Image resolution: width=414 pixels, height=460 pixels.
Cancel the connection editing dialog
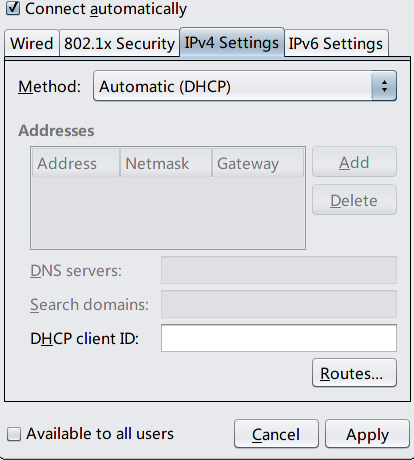coord(276,434)
